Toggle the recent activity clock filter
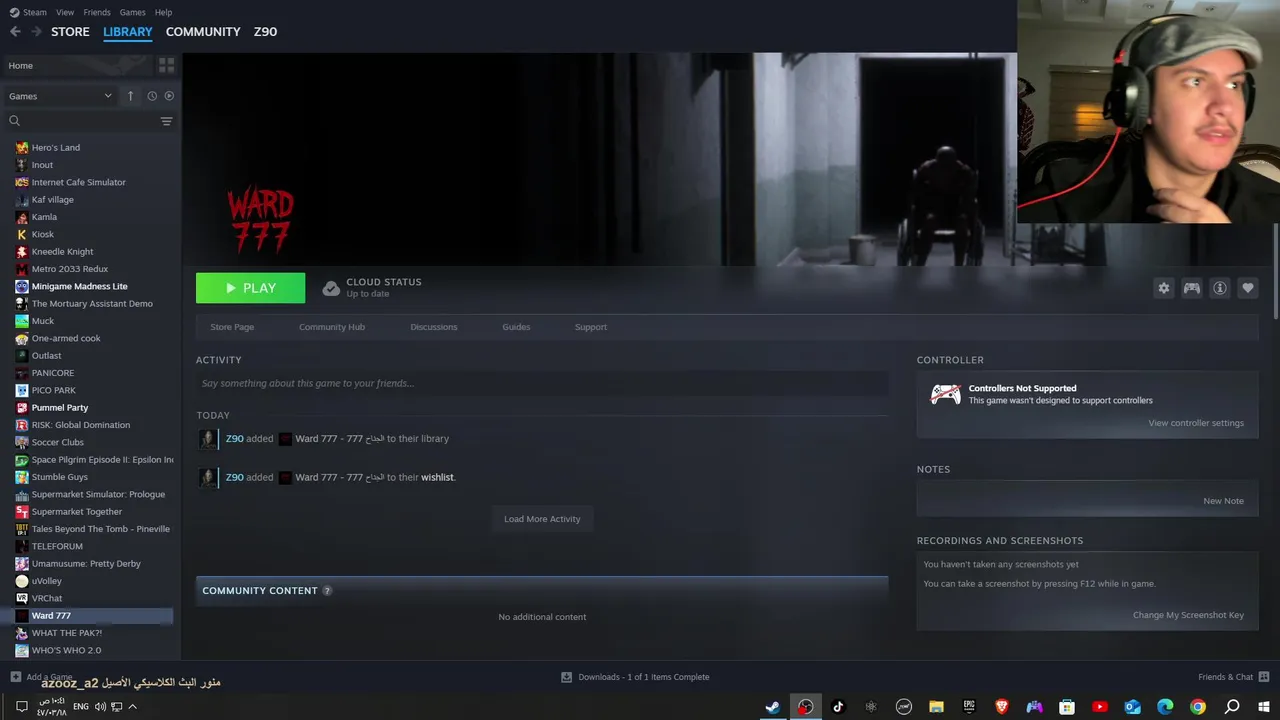1280x720 pixels. tap(152, 96)
